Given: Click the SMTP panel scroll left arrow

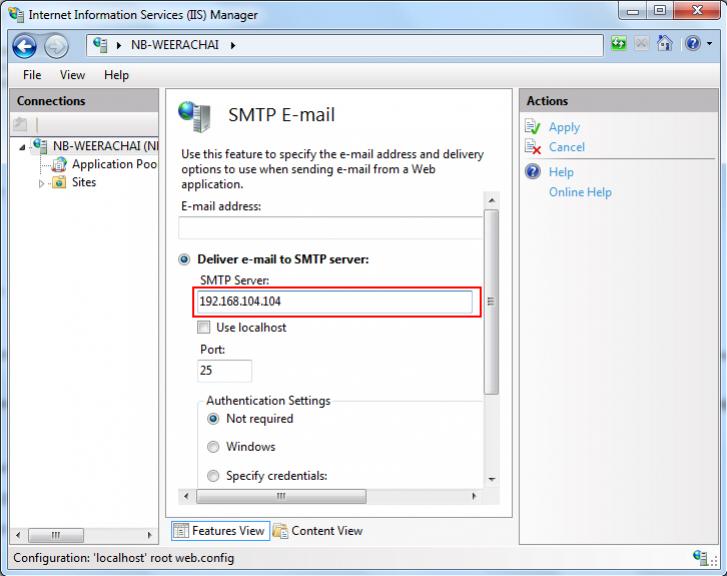Looking at the screenshot, I should [186, 496].
